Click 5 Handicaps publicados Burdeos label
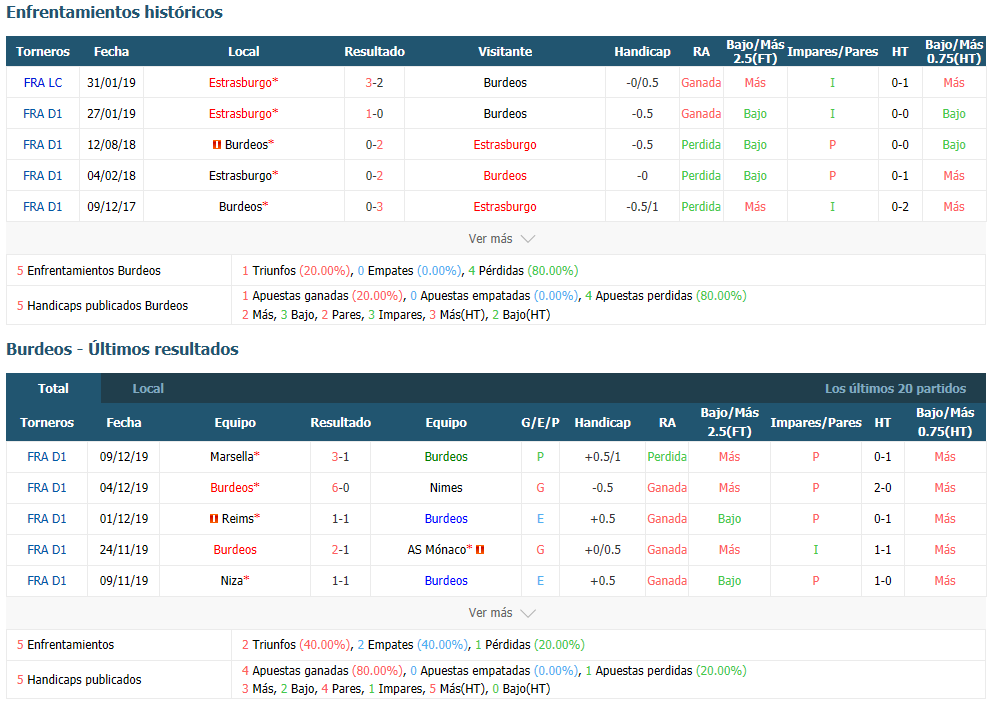 [102, 305]
